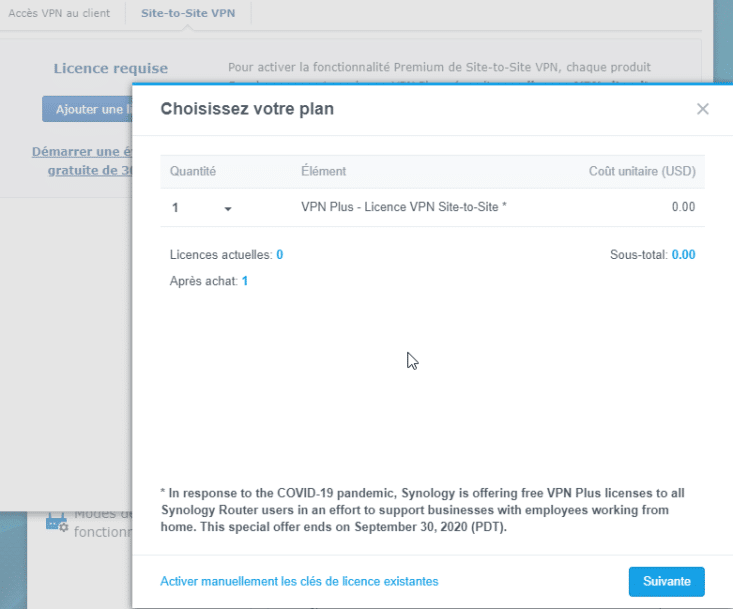733x609 pixels.
Task: Switch to the Accès VPN au client tab
Action: pyautogui.click(x=60, y=15)
